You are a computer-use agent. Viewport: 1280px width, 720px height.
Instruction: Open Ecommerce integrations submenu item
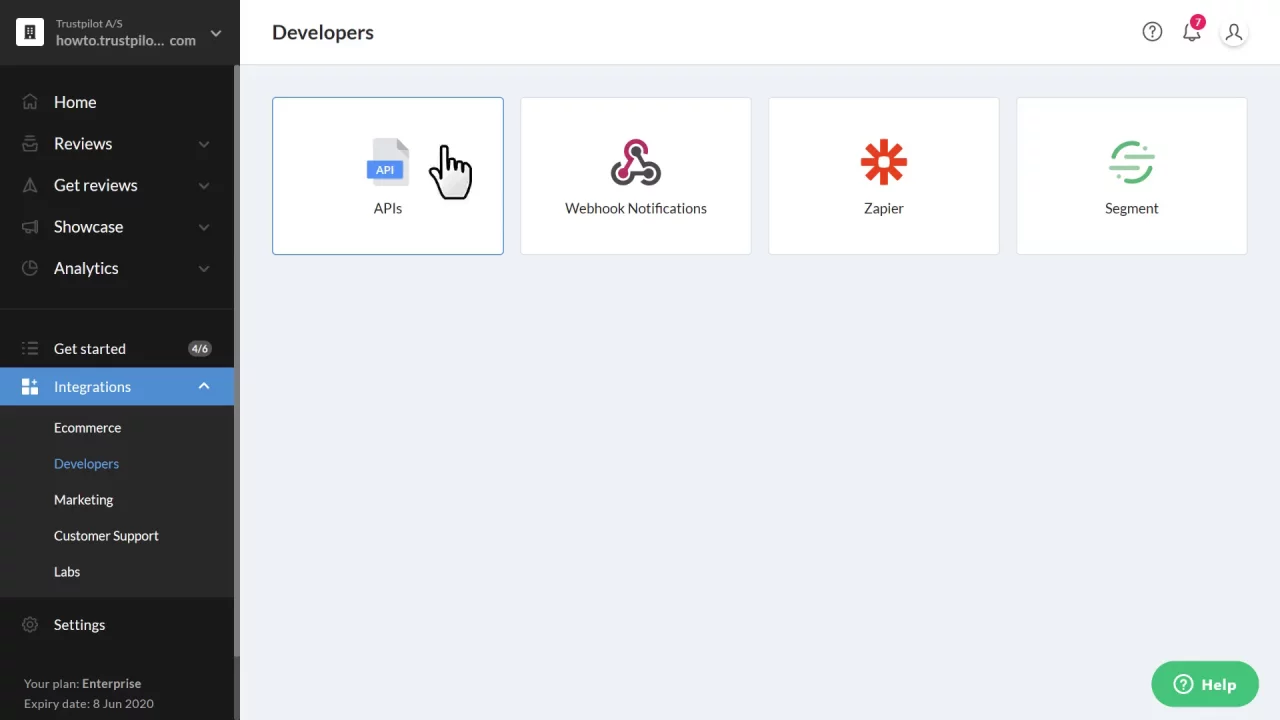click(x=87, y=428)
